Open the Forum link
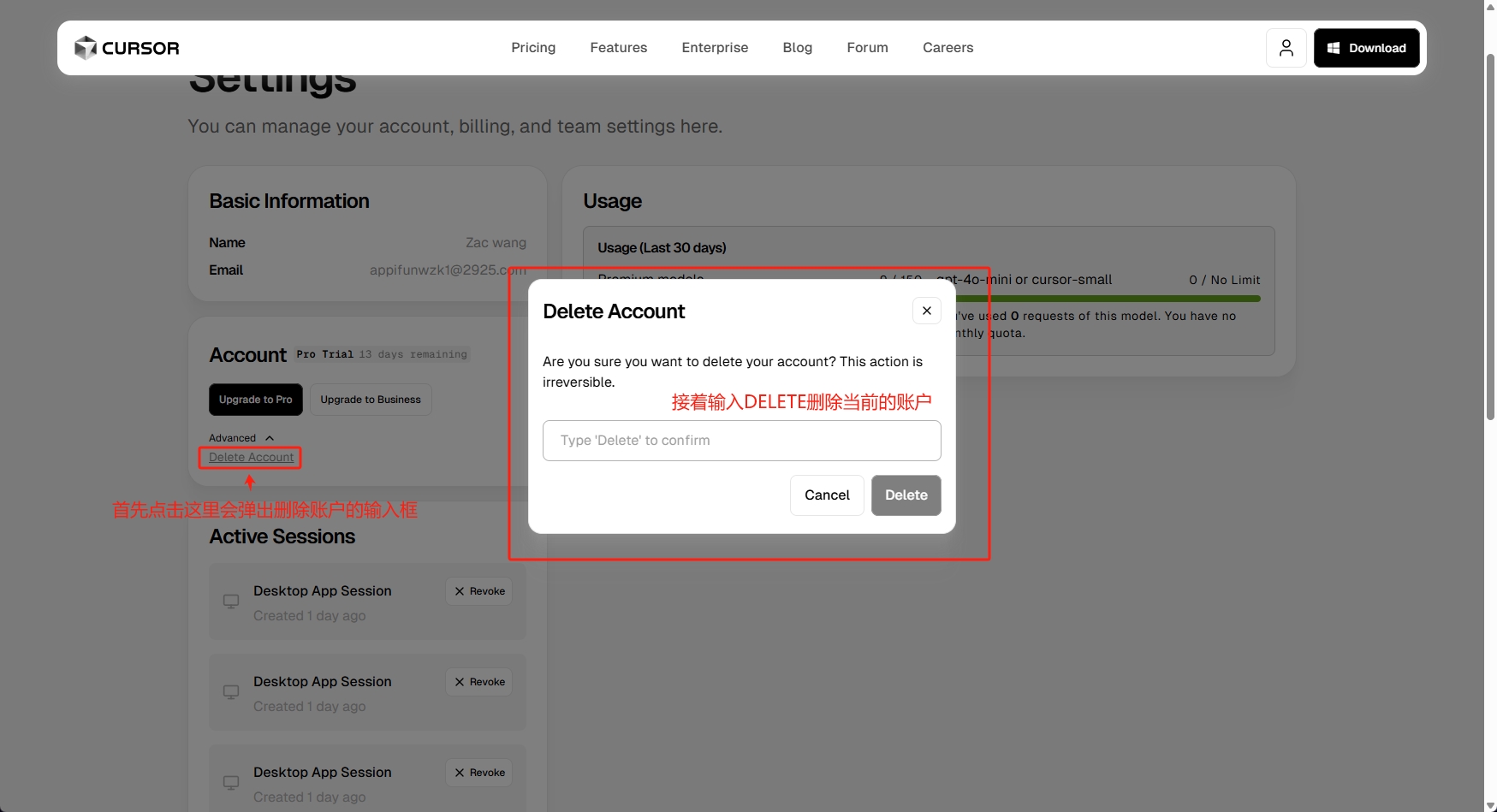This screenshot has width=1497, height=812. (x=868, y=48)
